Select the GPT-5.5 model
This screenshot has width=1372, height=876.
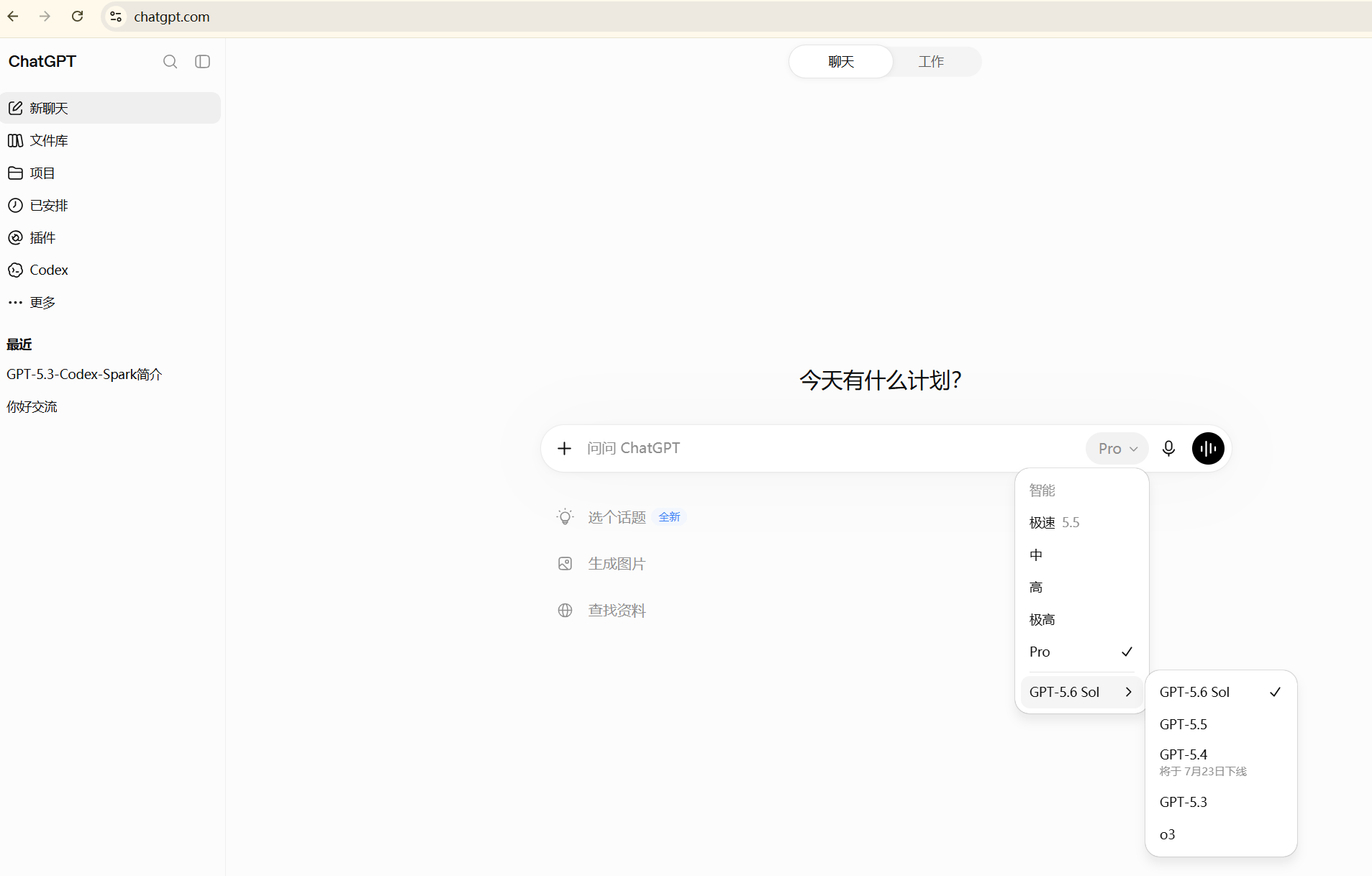tap(1220, 724)
